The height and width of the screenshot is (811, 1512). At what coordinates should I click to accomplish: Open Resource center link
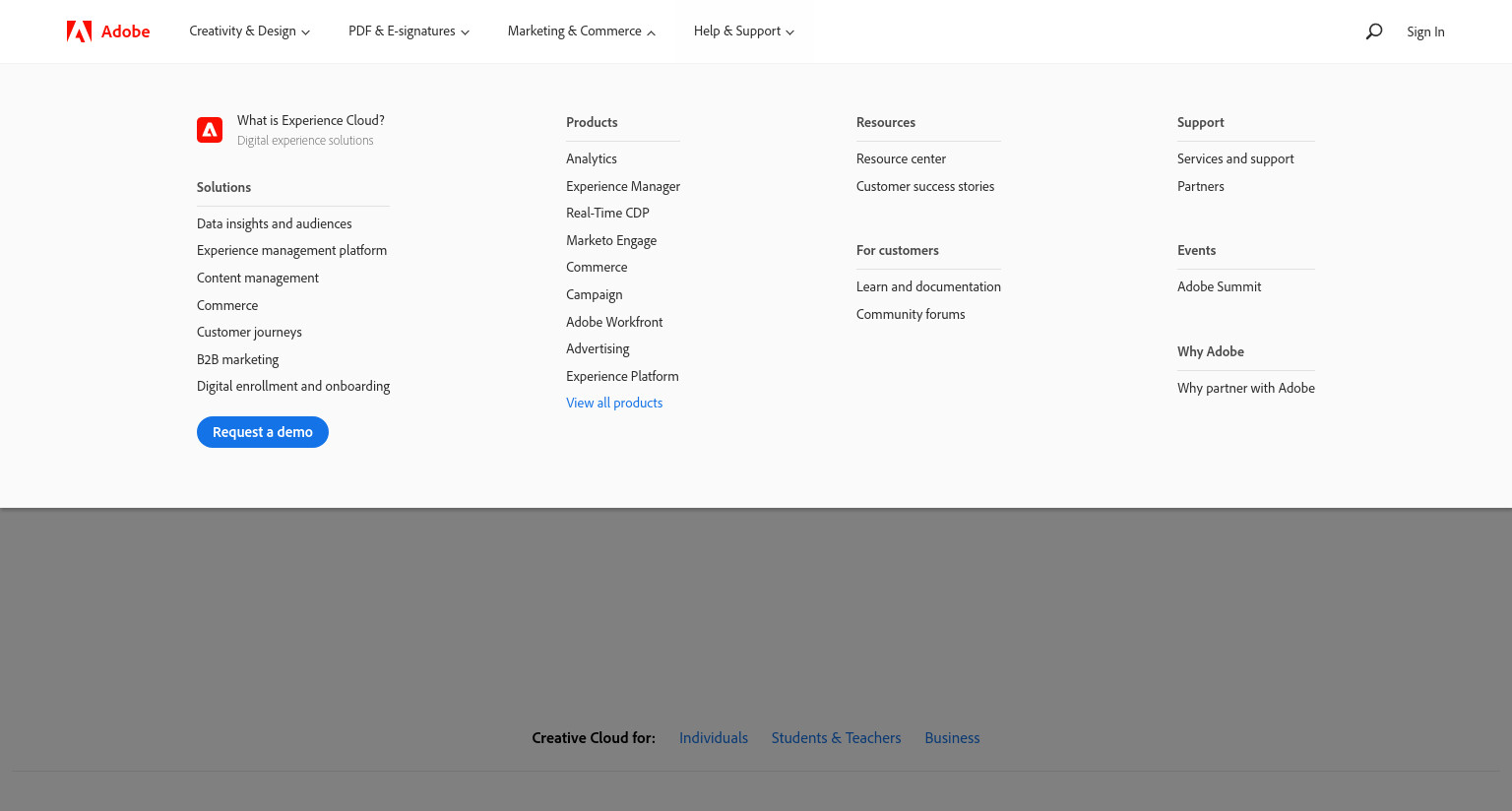(901, 158)
